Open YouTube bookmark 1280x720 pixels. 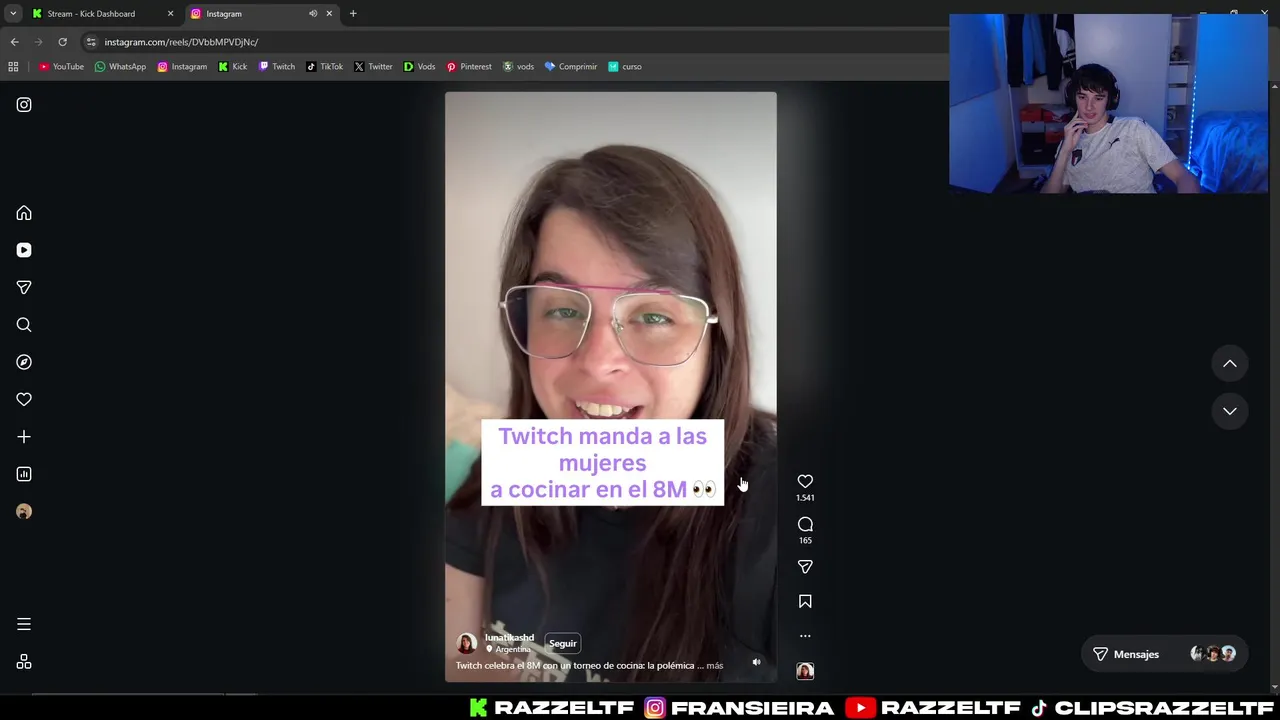click(x=62, y=67)
